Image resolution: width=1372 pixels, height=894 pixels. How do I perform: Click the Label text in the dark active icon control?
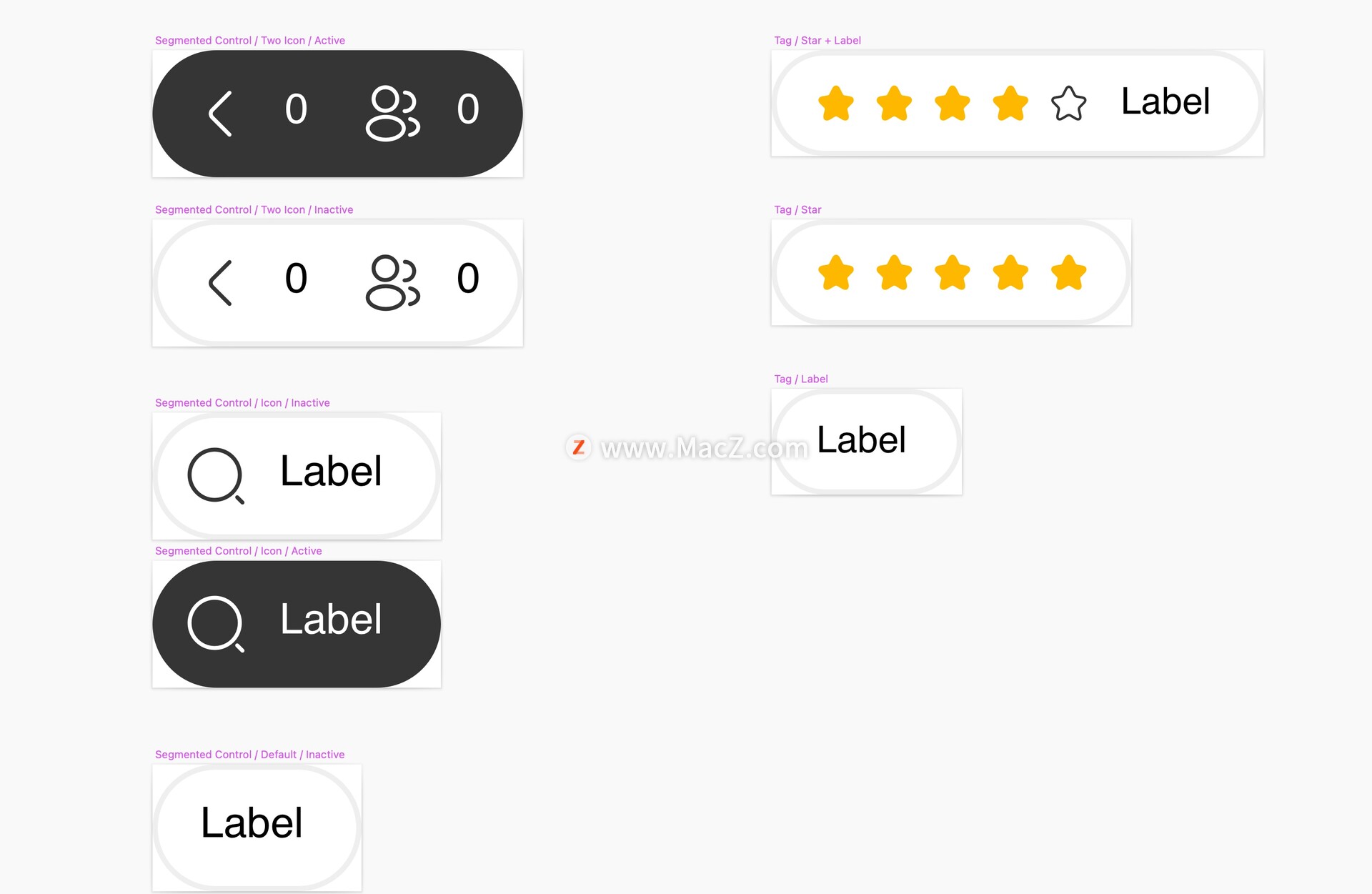tap(331, 620)
